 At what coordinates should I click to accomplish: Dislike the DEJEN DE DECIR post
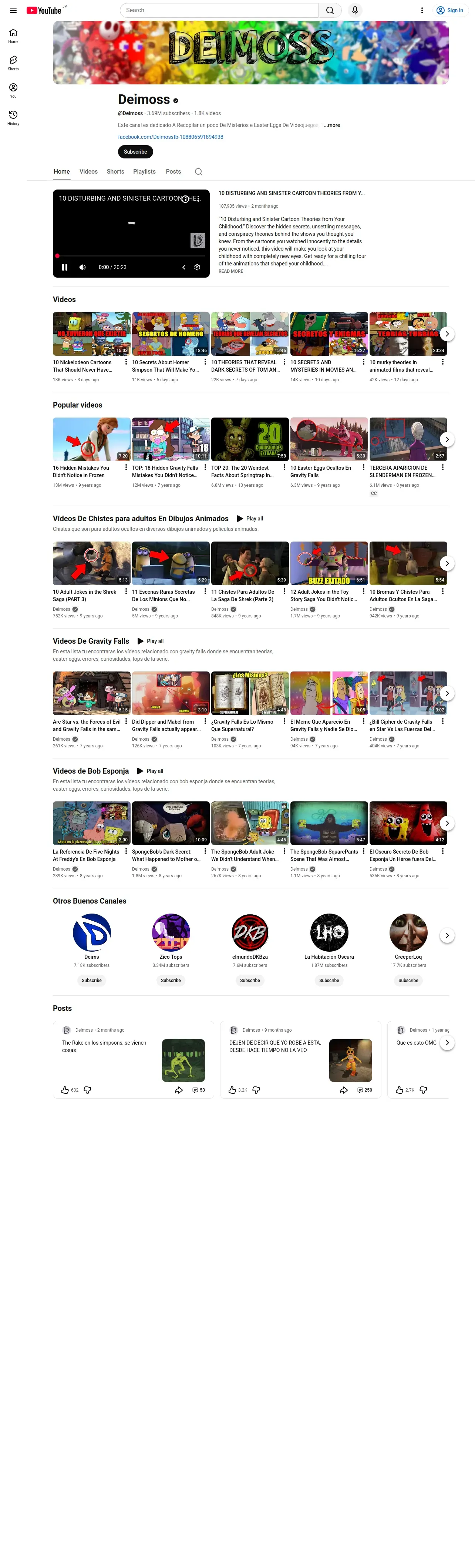click(256, 1090)
